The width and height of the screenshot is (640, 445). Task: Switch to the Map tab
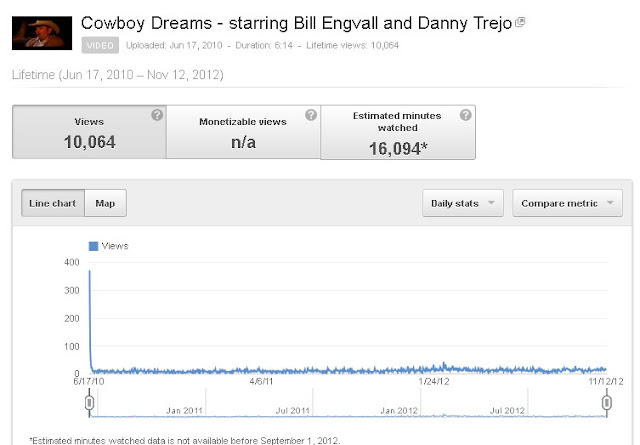coord(105,203)
